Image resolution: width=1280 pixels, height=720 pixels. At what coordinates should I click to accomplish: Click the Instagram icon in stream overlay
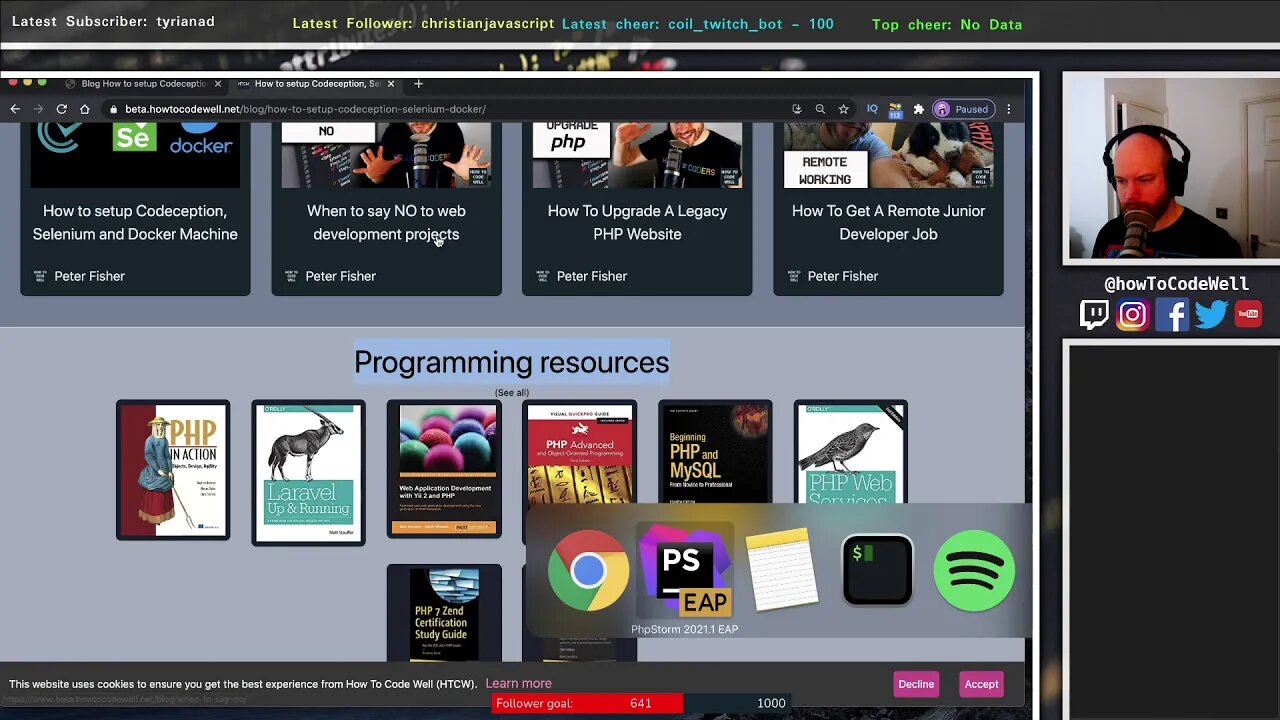point(1133,315)
